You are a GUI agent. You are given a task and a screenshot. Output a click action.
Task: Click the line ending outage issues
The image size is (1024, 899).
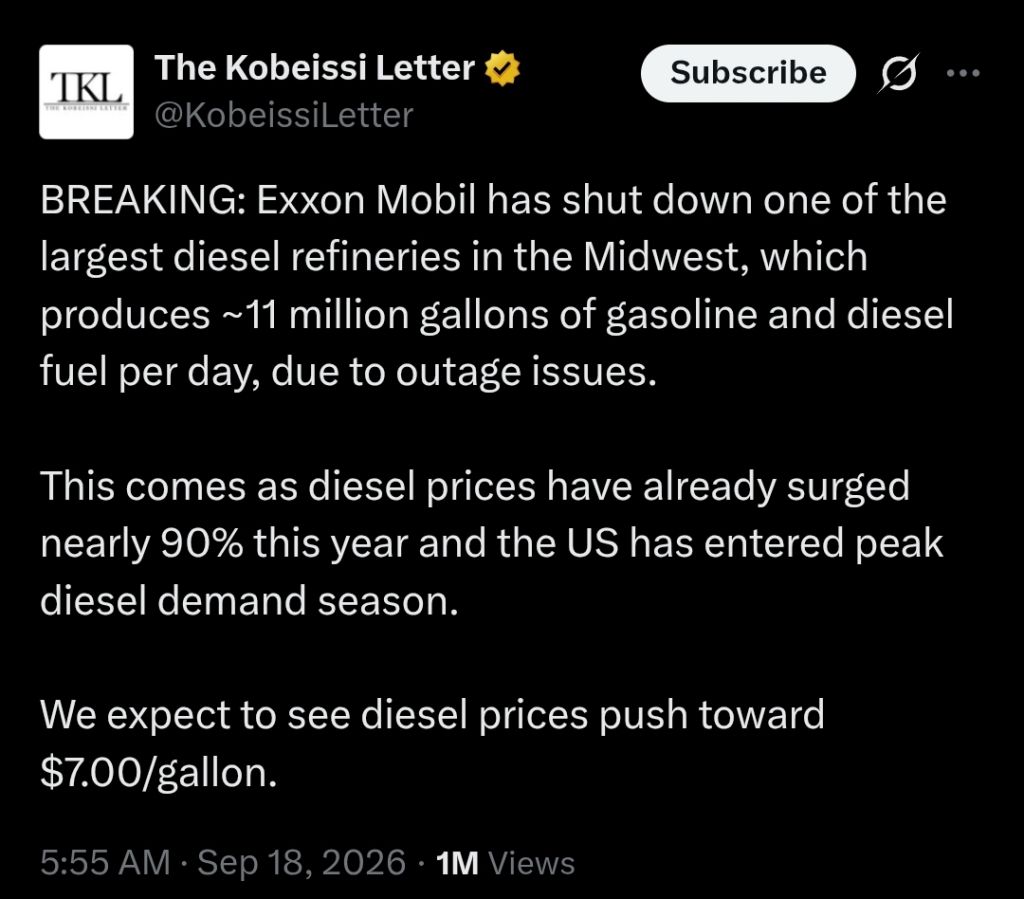pyautogui.click(x=348, y=372)
